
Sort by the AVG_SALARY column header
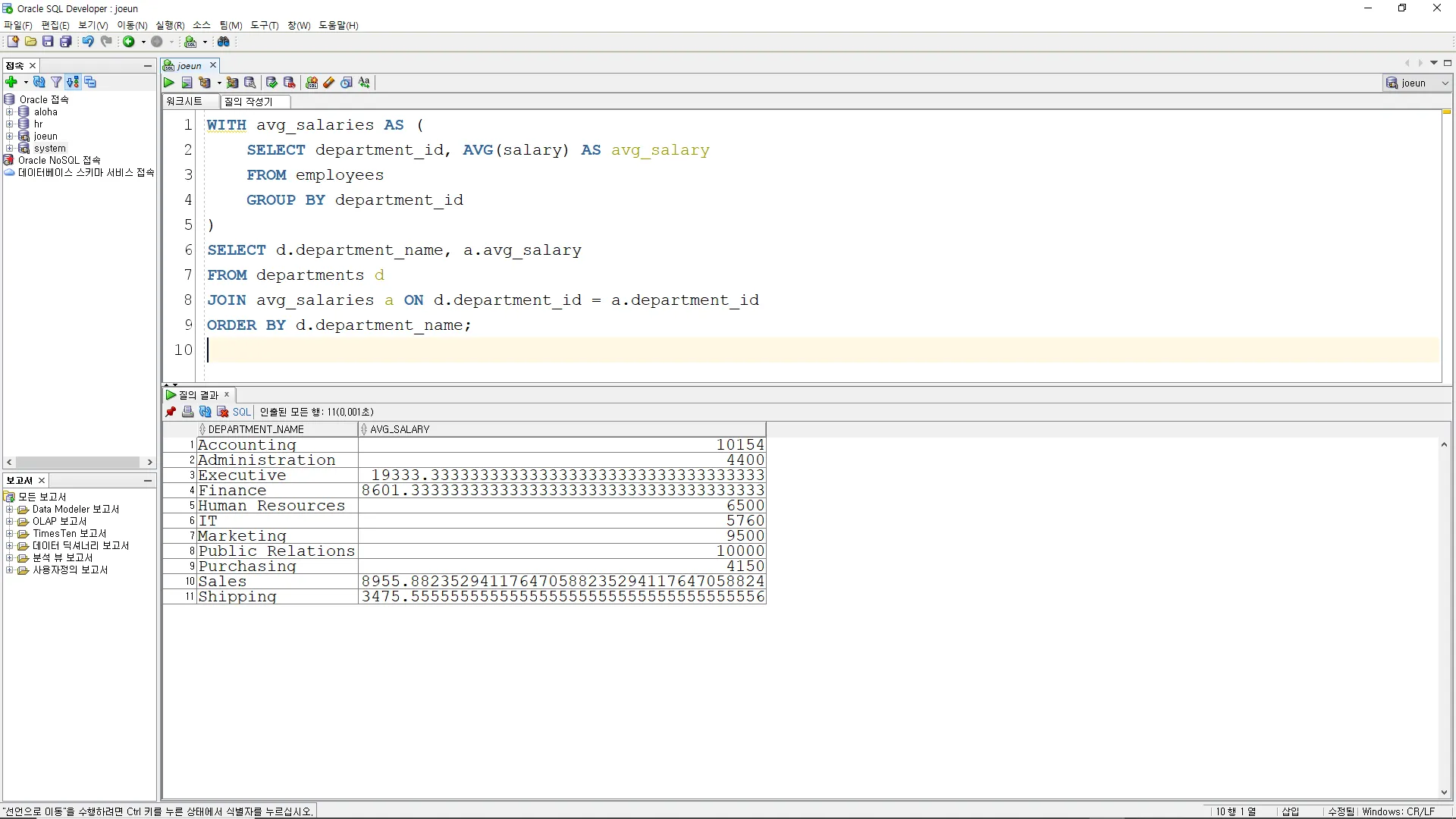pyautogui.click(x=400, y=429)
